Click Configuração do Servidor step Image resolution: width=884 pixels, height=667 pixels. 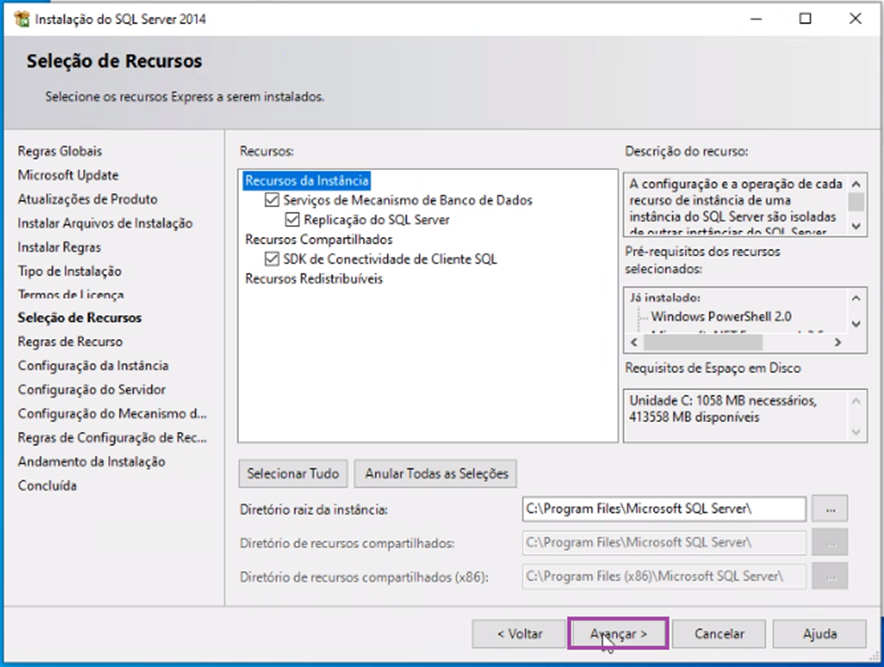pyautogui.click(x=92, y=390)
